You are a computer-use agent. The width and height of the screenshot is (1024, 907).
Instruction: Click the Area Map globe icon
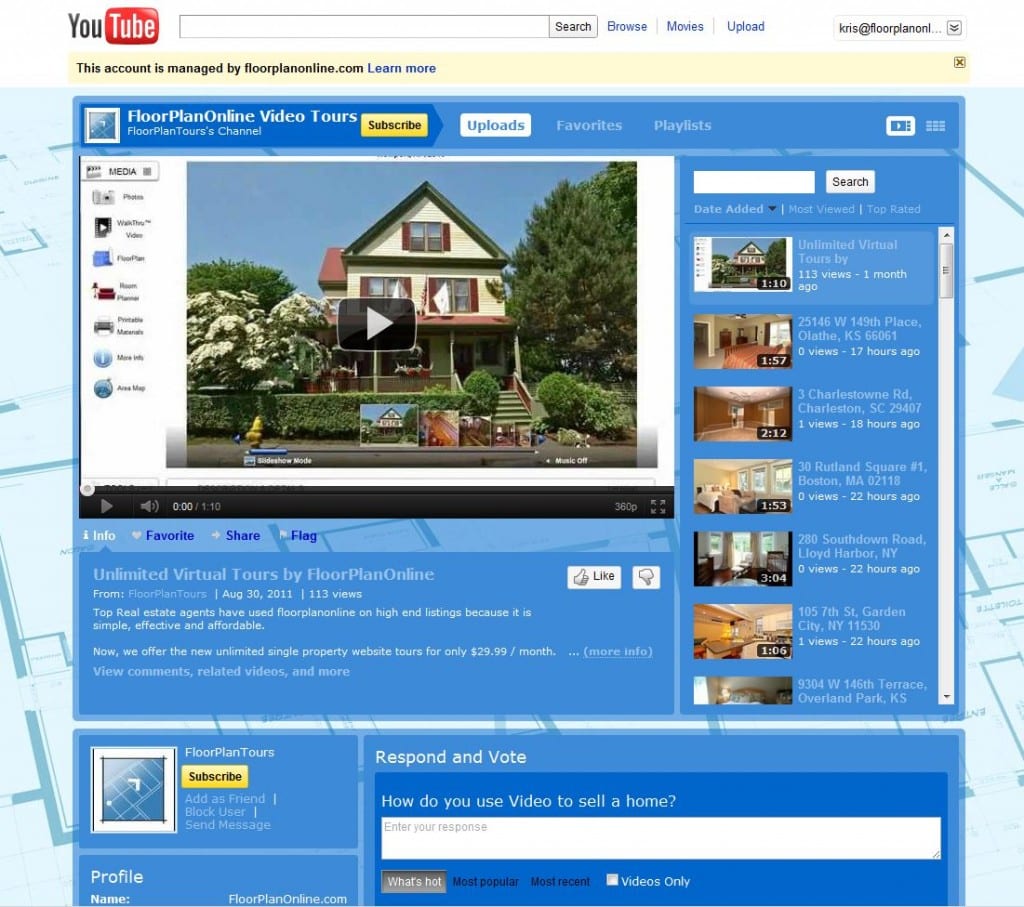click(103, 389)
